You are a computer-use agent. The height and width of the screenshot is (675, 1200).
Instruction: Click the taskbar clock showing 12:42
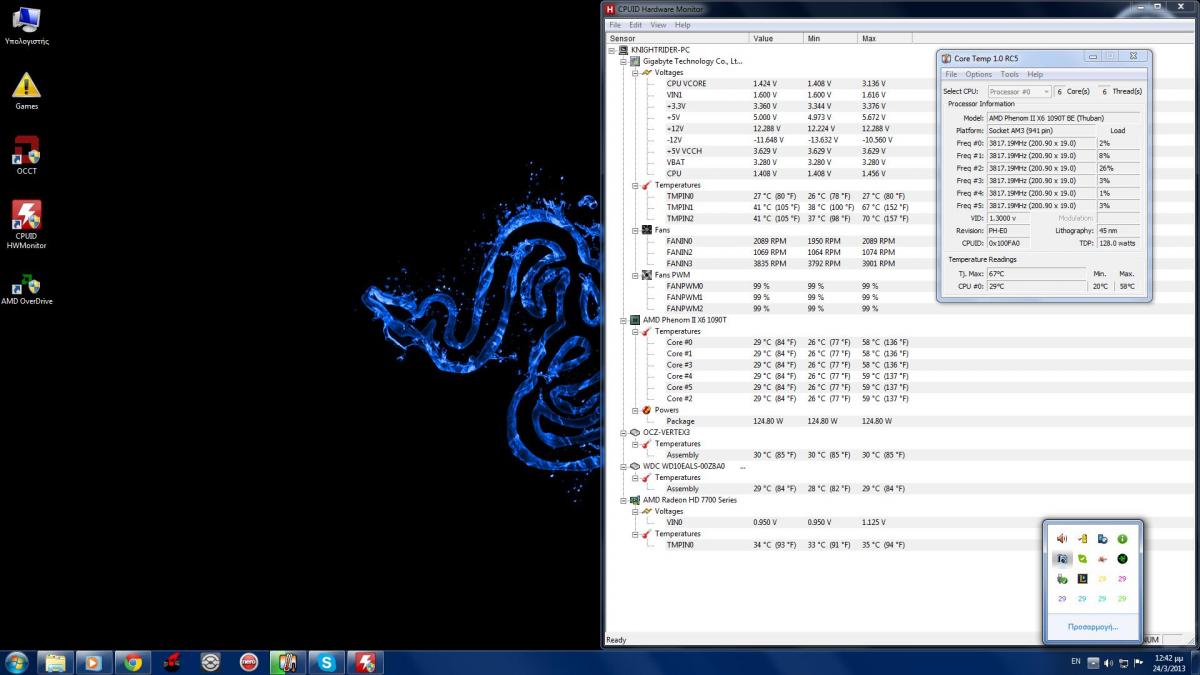pos(1168,662)
